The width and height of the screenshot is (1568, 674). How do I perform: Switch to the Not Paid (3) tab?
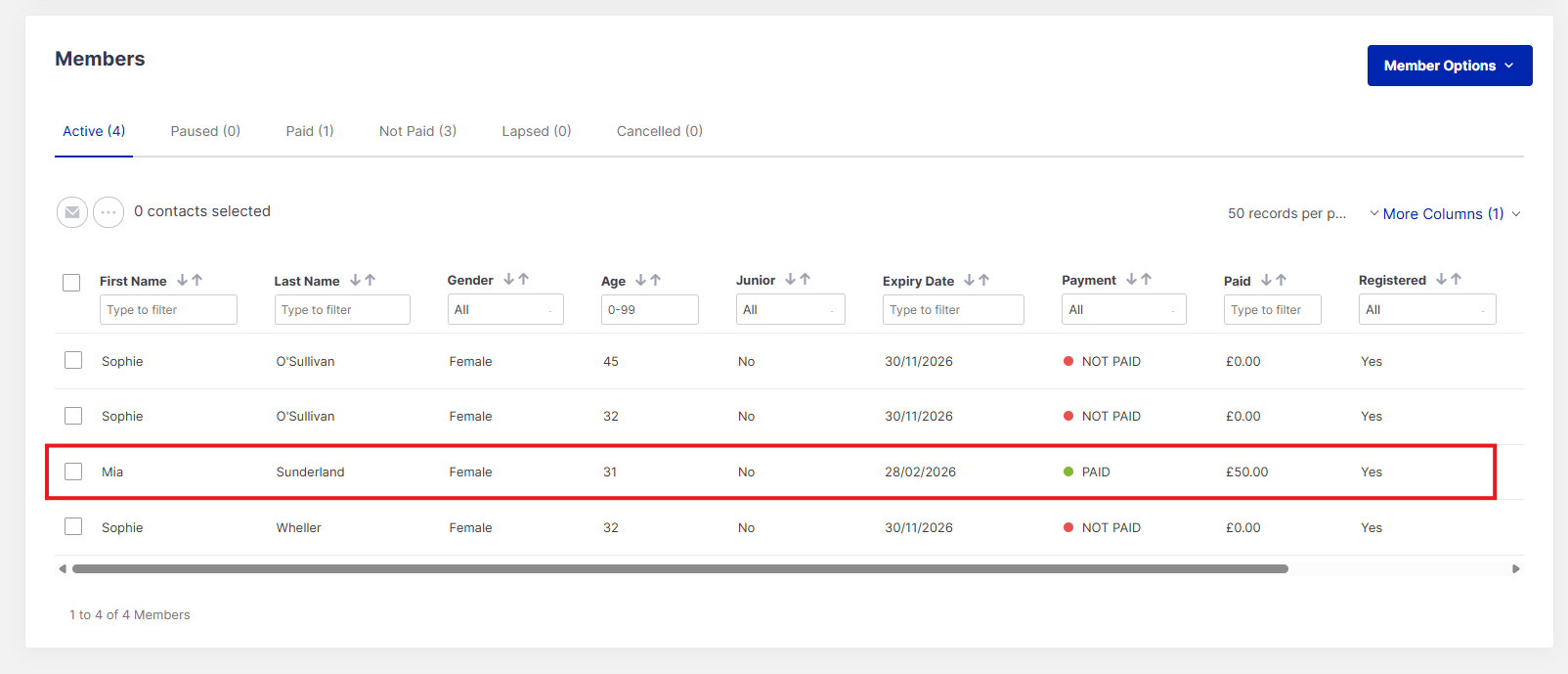tap(417, 131)
